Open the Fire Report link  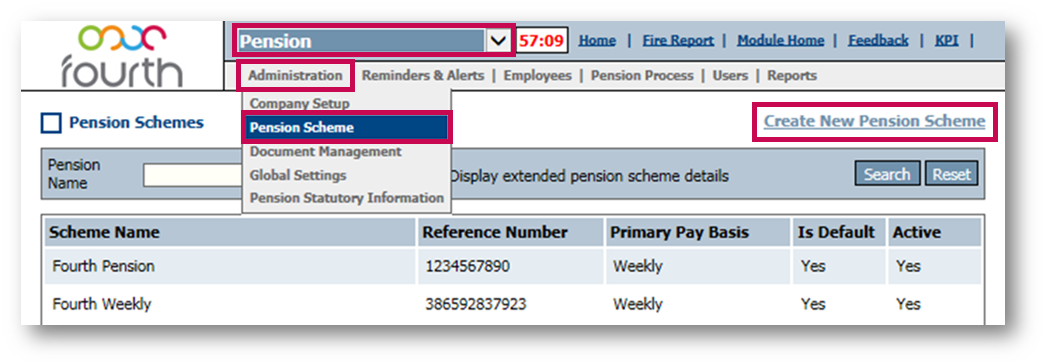point(678,41)
